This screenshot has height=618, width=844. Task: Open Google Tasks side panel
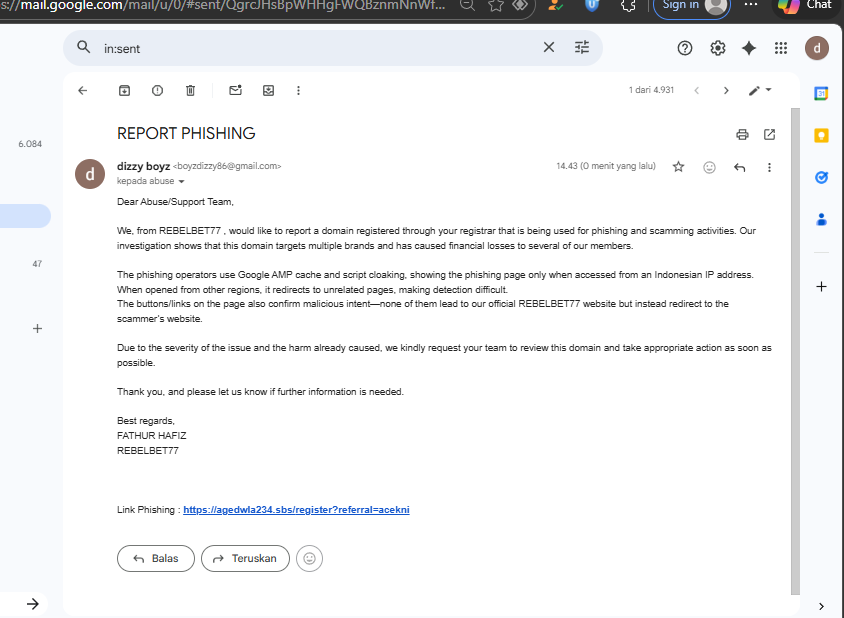pos(821,177)
